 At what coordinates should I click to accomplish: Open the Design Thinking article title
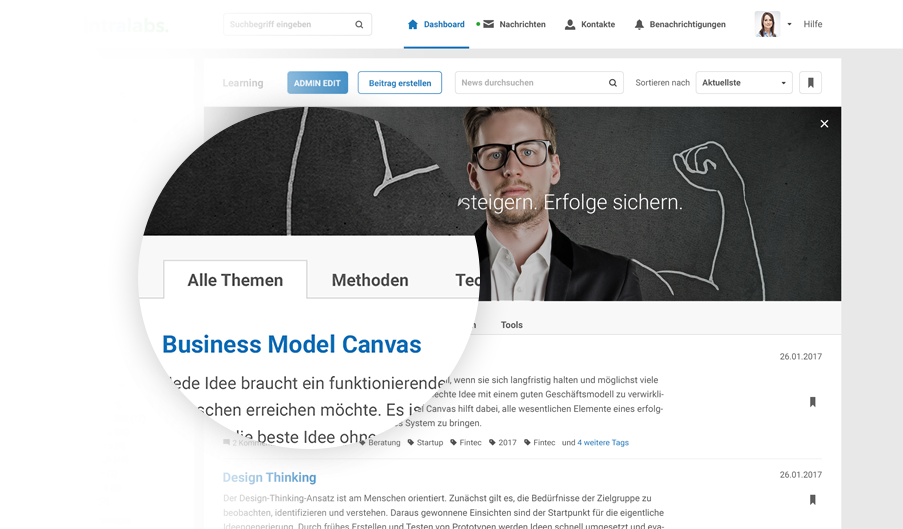click(x=269, y=477)
